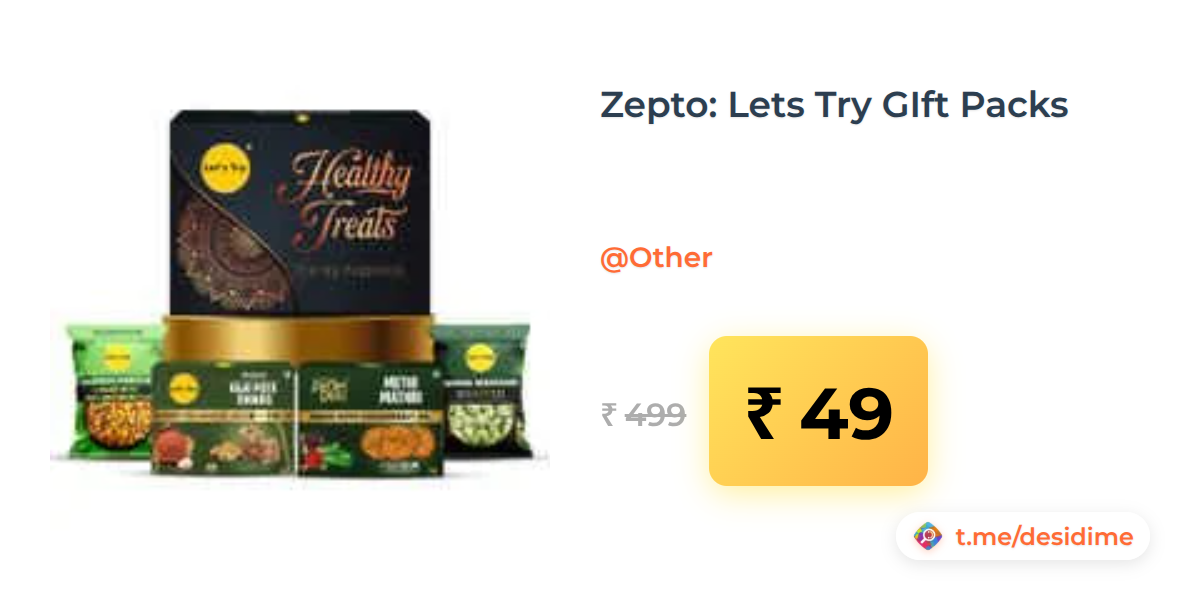Open the t.me/desidime Telegram link
Screen dimensions: 1200x600
[x=1044, y=537]
